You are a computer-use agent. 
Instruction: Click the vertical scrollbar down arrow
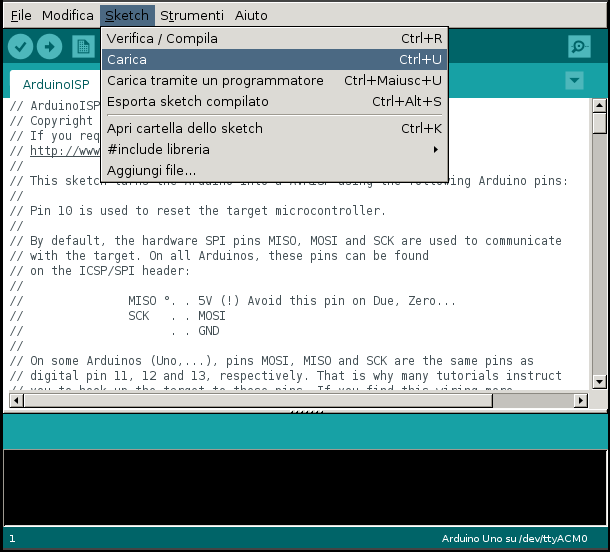599,382
